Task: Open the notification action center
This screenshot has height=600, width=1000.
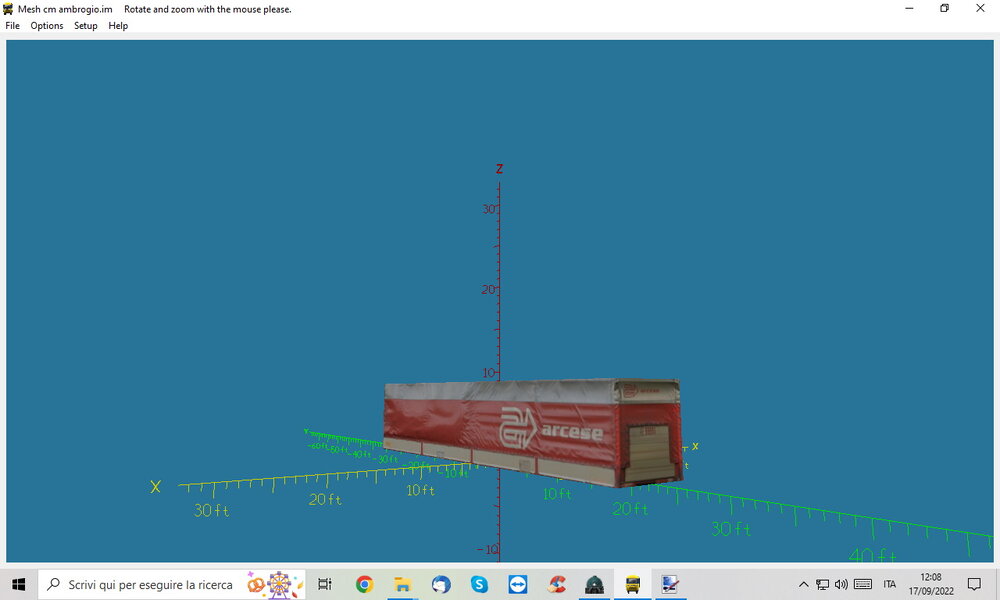Action: [x=974, y=584]
